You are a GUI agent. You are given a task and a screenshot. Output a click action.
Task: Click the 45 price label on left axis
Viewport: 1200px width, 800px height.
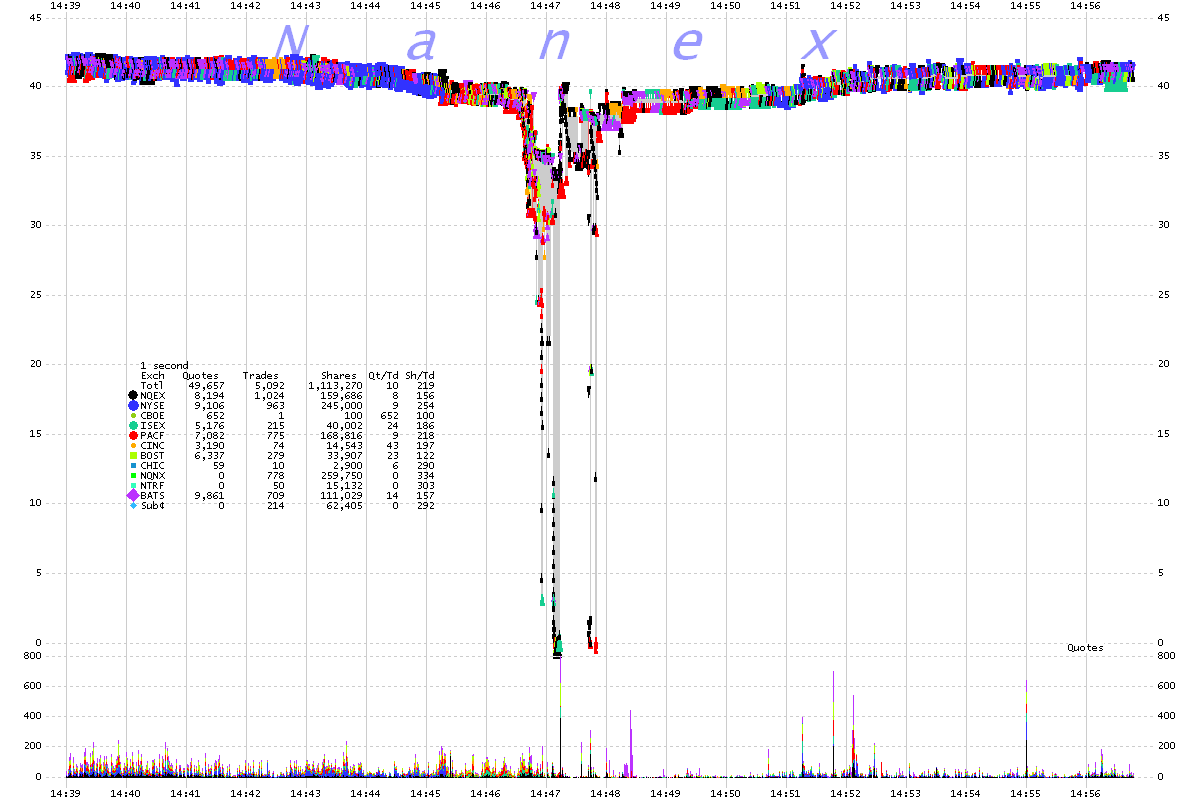pyautogui.click(x=34, y=17)
